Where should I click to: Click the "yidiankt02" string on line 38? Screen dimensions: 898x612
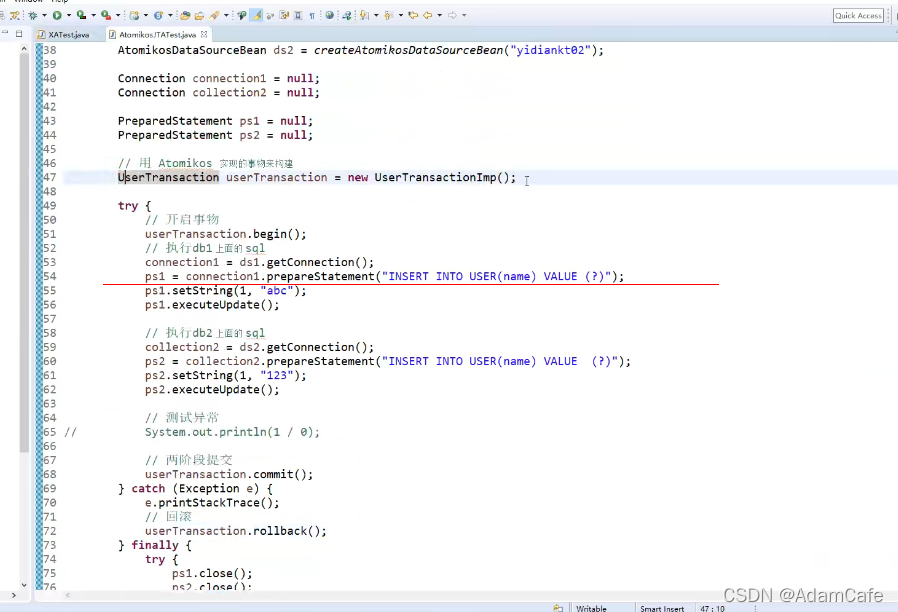point(550,50)
